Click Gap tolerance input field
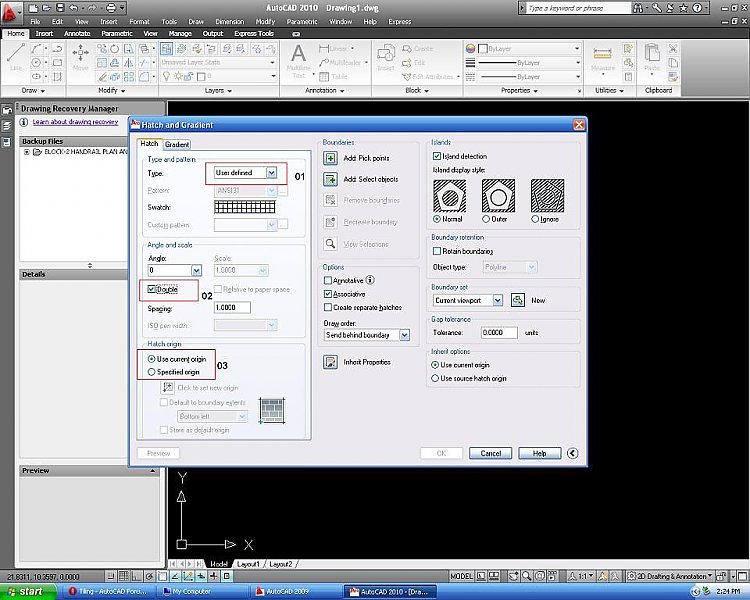 click(499, 333)
